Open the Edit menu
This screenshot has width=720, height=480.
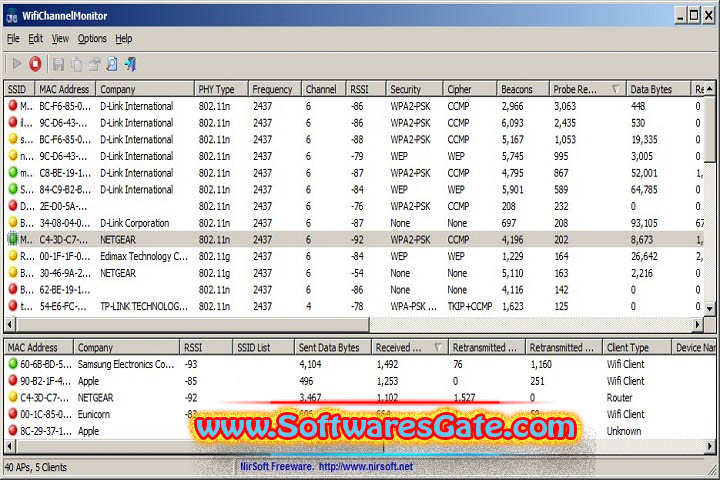[x=35, y=39]
